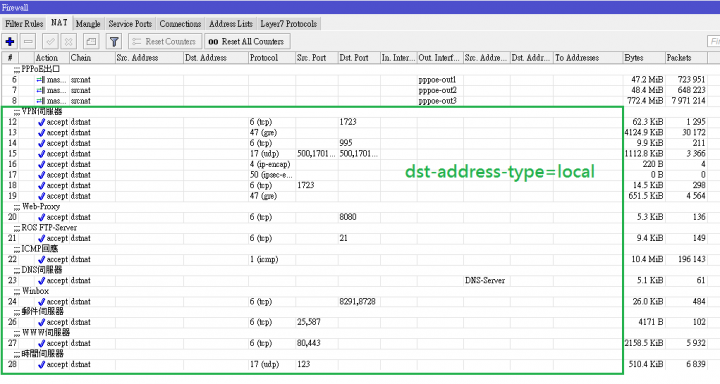Open the Filter Rules tab
This screenshot has height=384, width=720.
24,23
